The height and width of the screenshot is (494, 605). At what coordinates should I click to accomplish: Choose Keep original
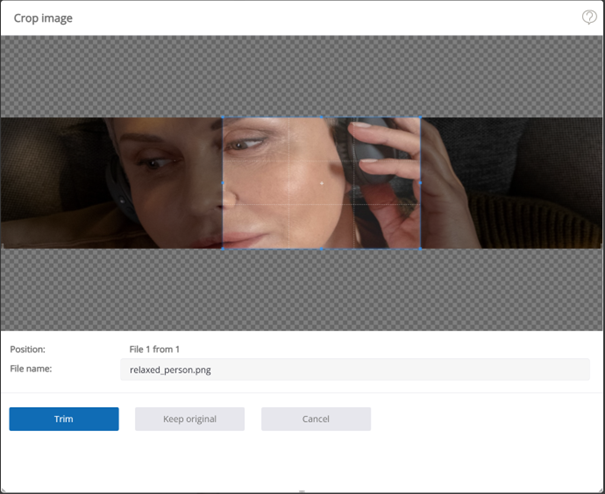pos(190,419)
